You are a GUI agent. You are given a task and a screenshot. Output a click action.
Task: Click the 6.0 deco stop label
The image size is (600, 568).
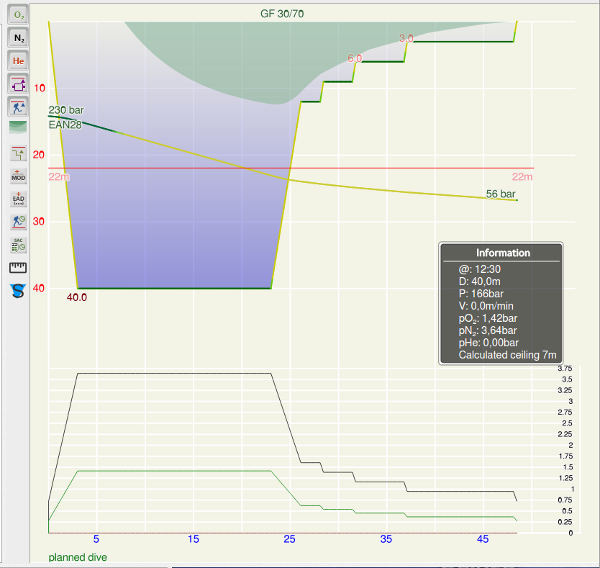tap(354, 59)
